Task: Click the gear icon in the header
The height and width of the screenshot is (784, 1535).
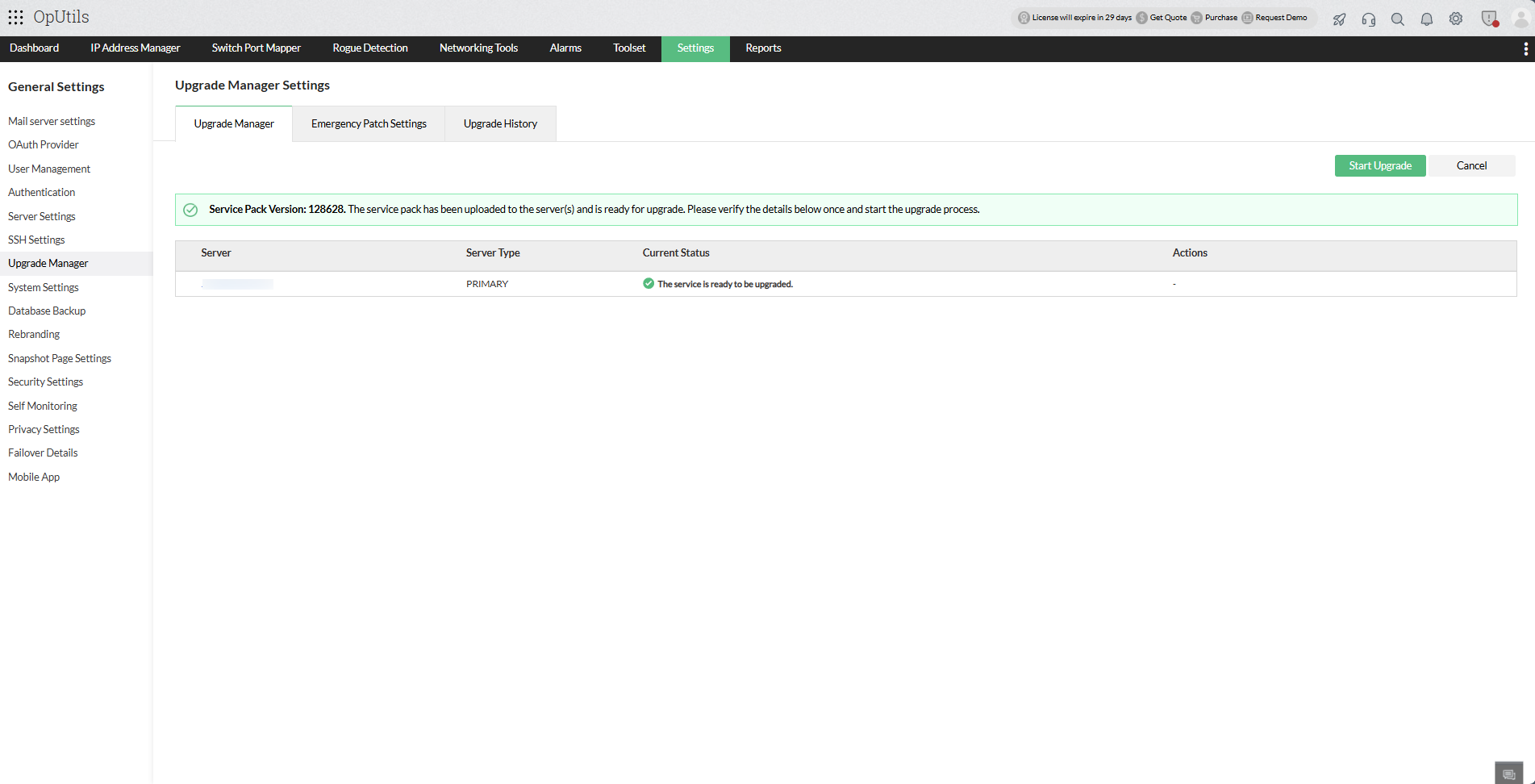Action: click(1456, 19)
